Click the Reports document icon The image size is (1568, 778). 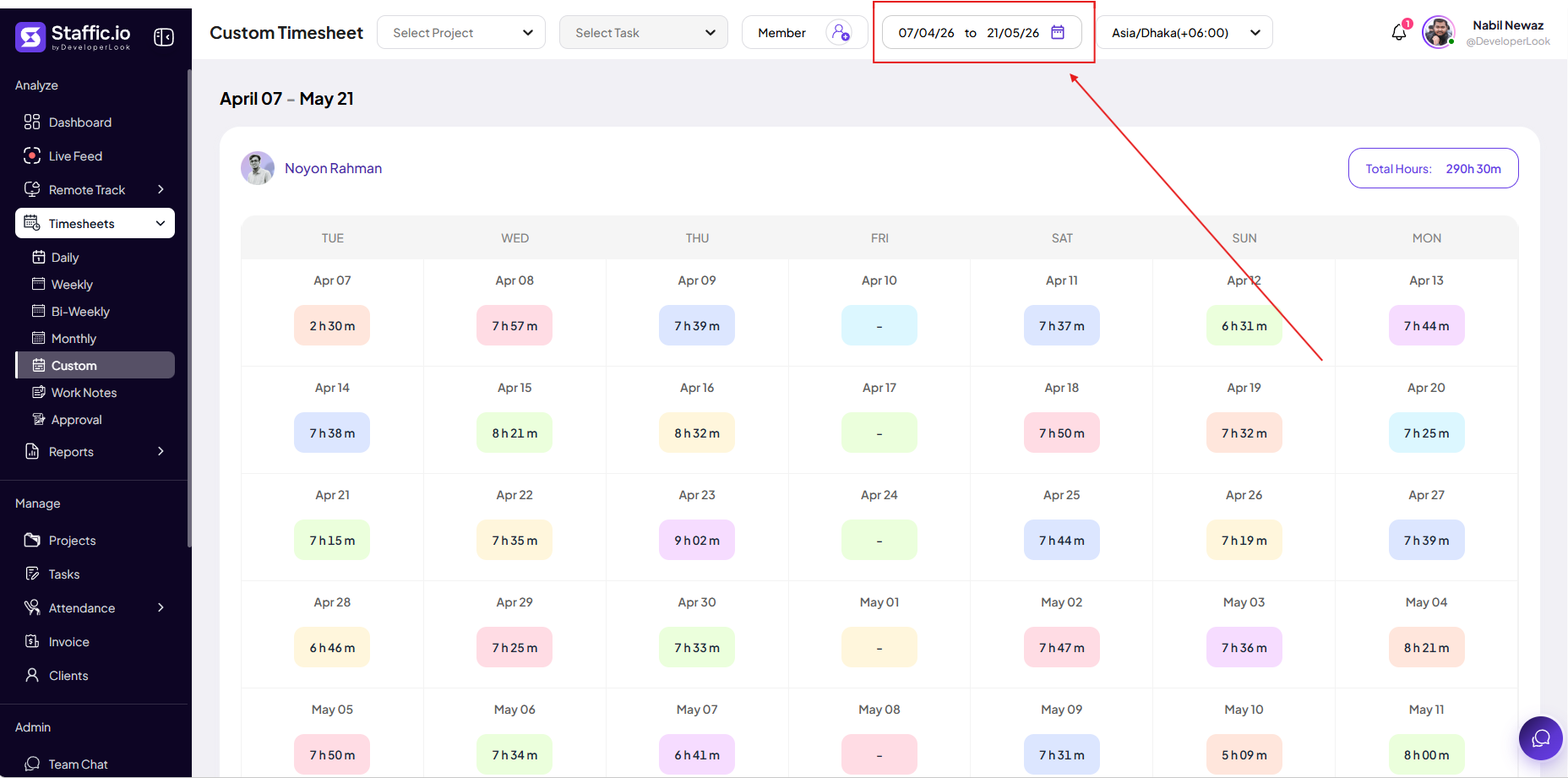tap(32, 451)
